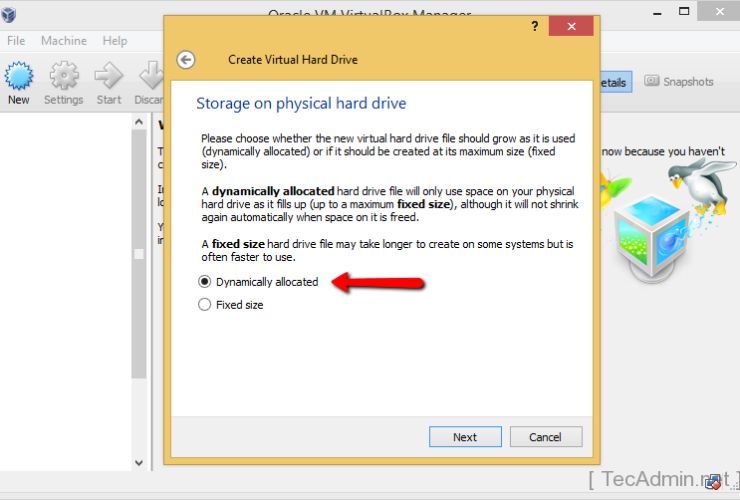Viewport: 740px width, 500px height.
Task: Click the VM list scrollbar down arrow
Action: 139,463
